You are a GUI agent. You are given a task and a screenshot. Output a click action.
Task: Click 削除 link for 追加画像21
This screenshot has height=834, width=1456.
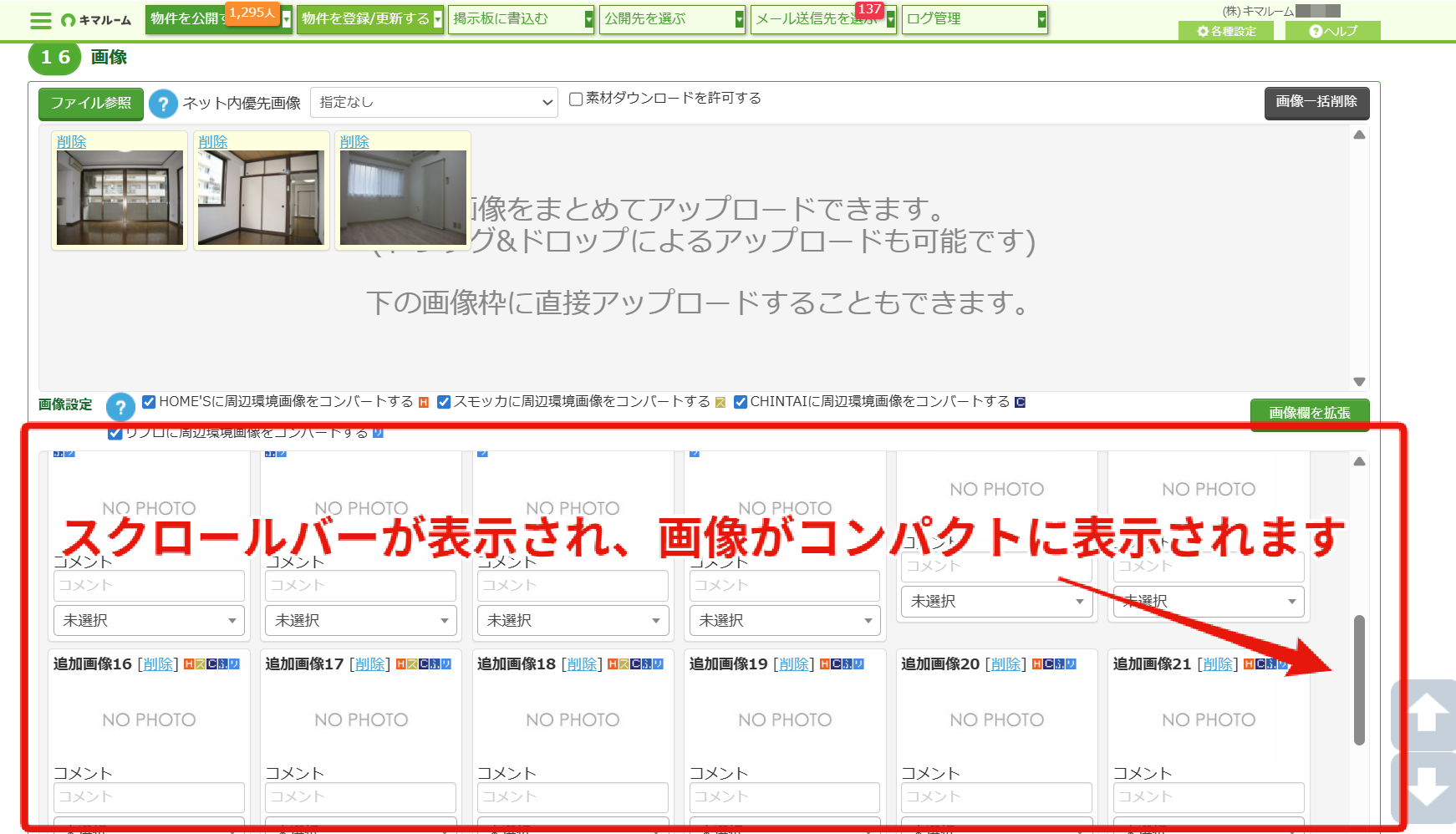pyautogui.click(x=1218, y=664)
